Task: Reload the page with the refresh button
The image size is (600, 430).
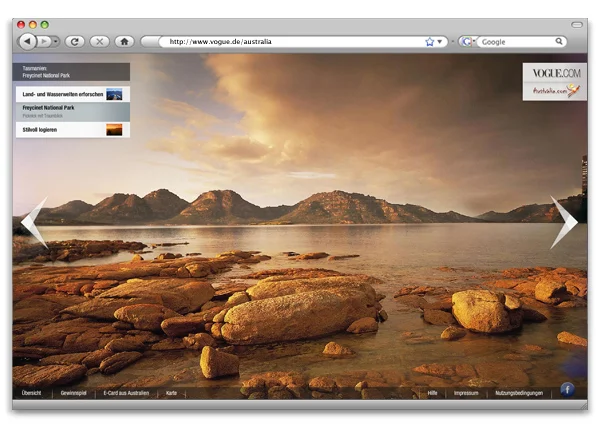Action: pos(74,42)
